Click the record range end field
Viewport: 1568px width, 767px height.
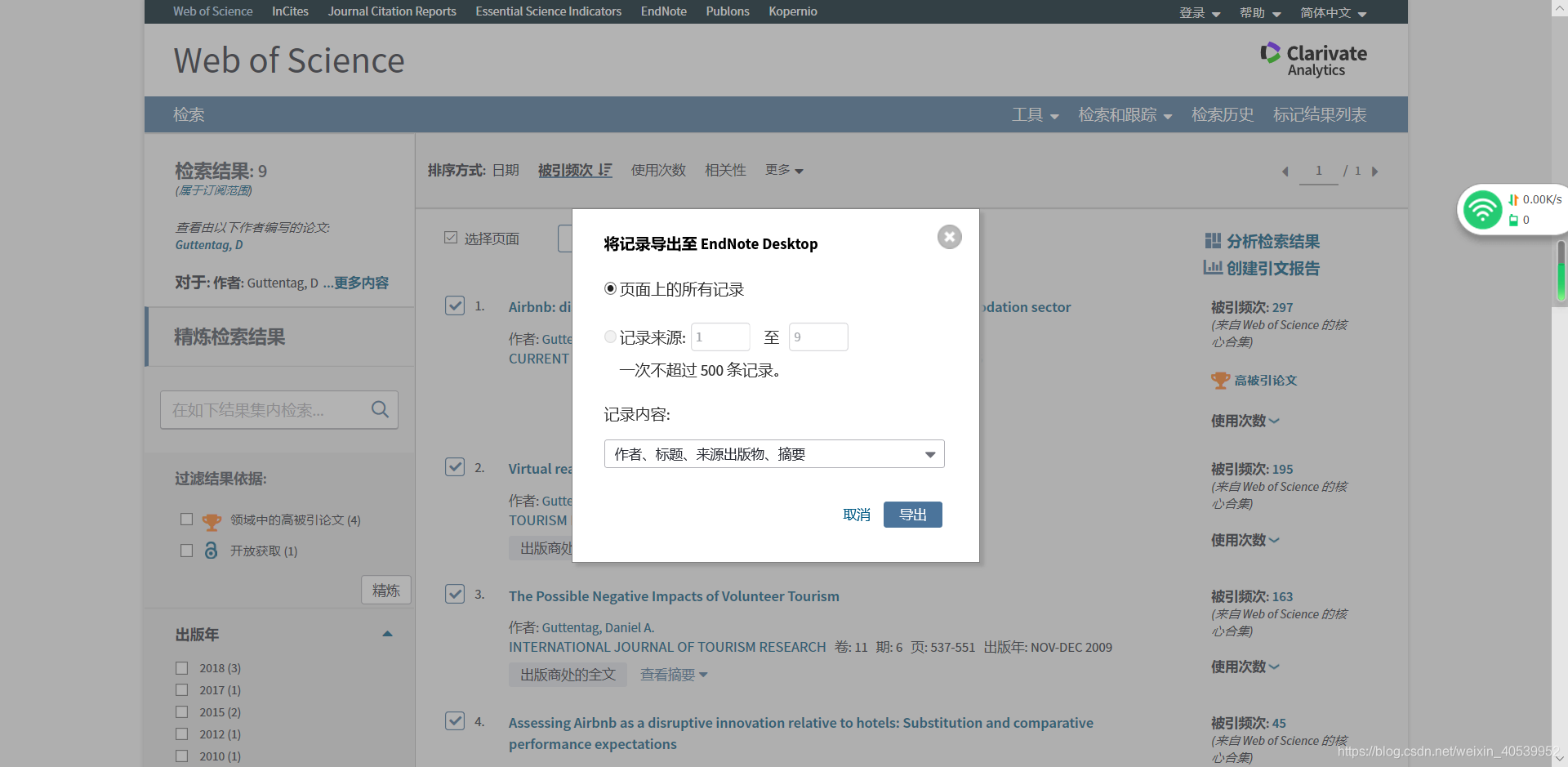[818, 337]
